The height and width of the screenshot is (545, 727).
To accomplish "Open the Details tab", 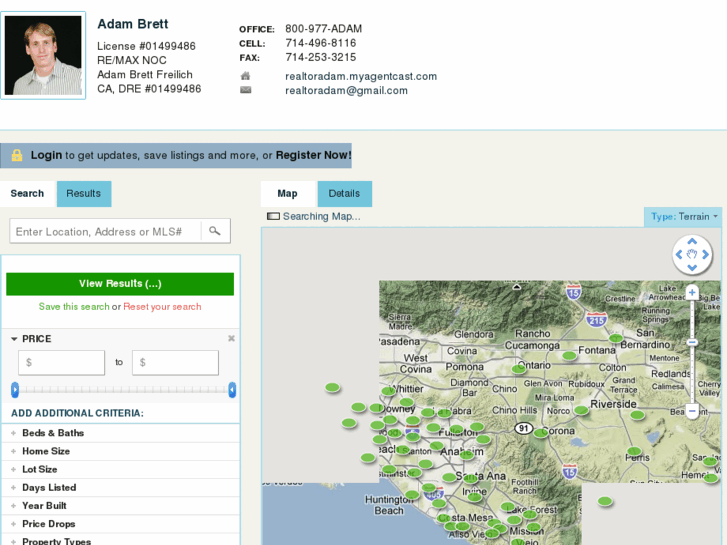I will pyautogui.click(x=344, y=193).
